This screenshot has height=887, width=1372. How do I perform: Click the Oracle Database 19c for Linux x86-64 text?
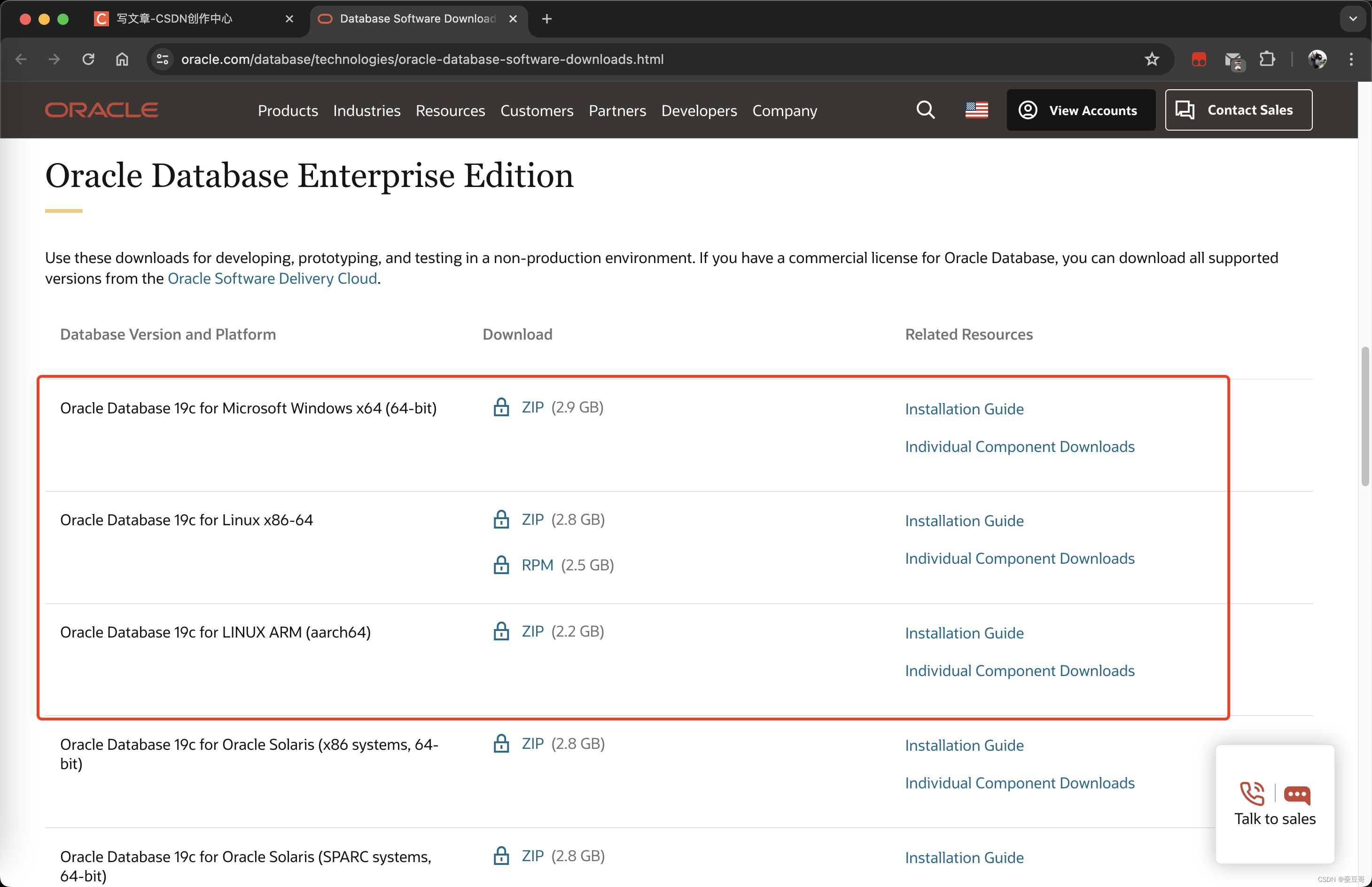[186, 520]
